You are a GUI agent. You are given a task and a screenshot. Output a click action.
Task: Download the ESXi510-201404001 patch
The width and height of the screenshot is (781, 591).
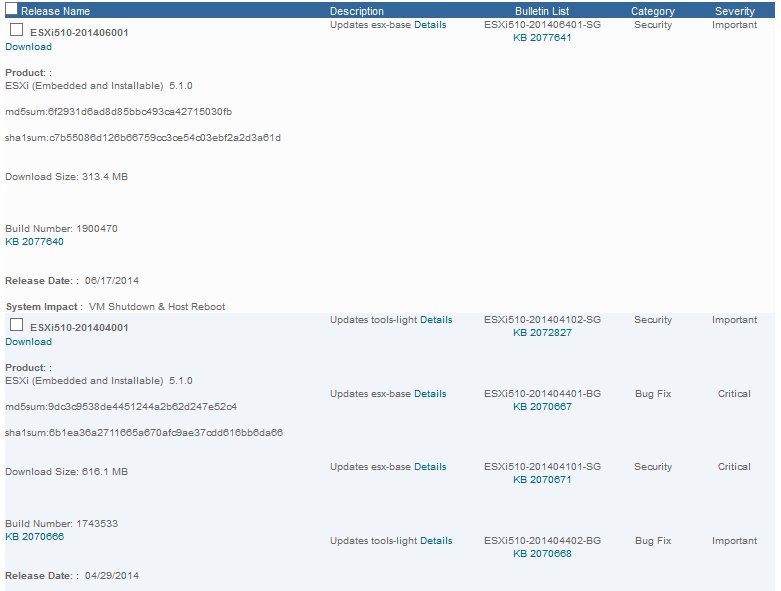[x=28, y=342]
